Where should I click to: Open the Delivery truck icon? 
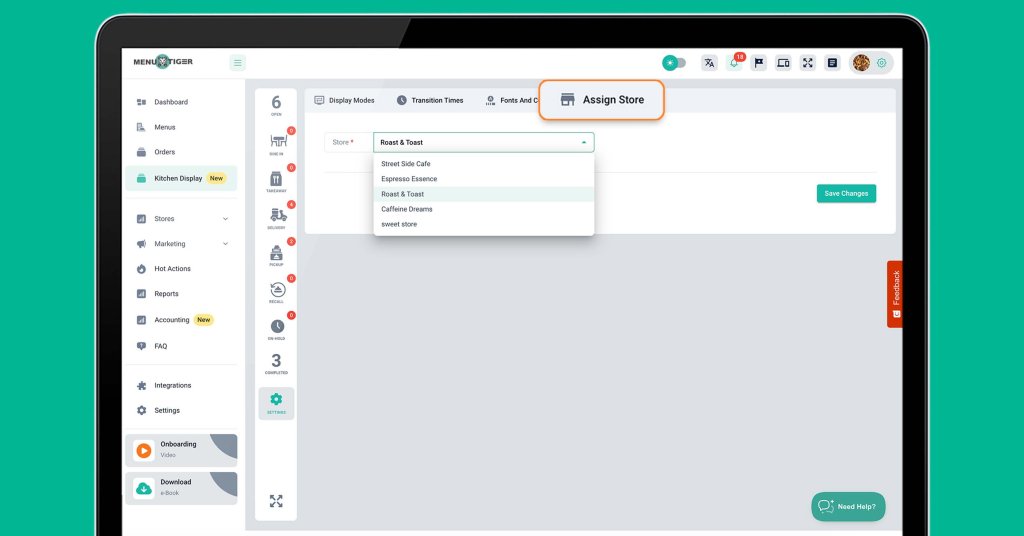tap(277, 216)
